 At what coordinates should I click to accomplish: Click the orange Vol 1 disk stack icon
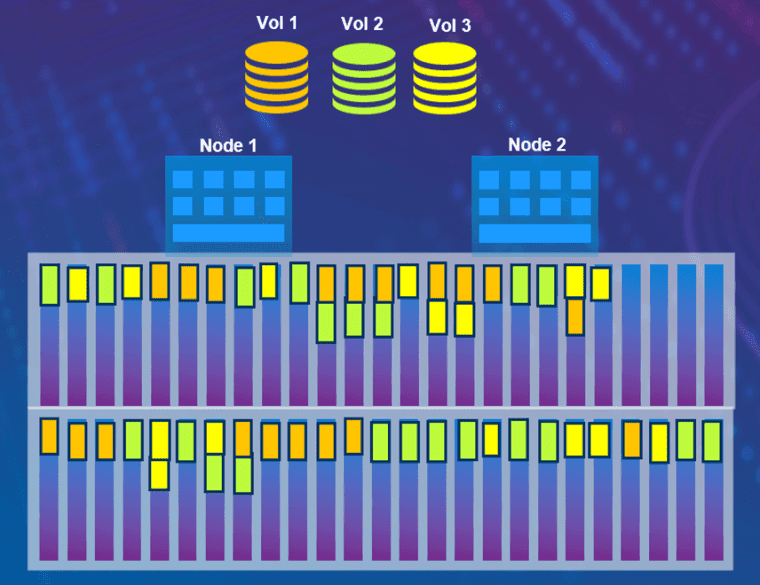tap(276, 78)
